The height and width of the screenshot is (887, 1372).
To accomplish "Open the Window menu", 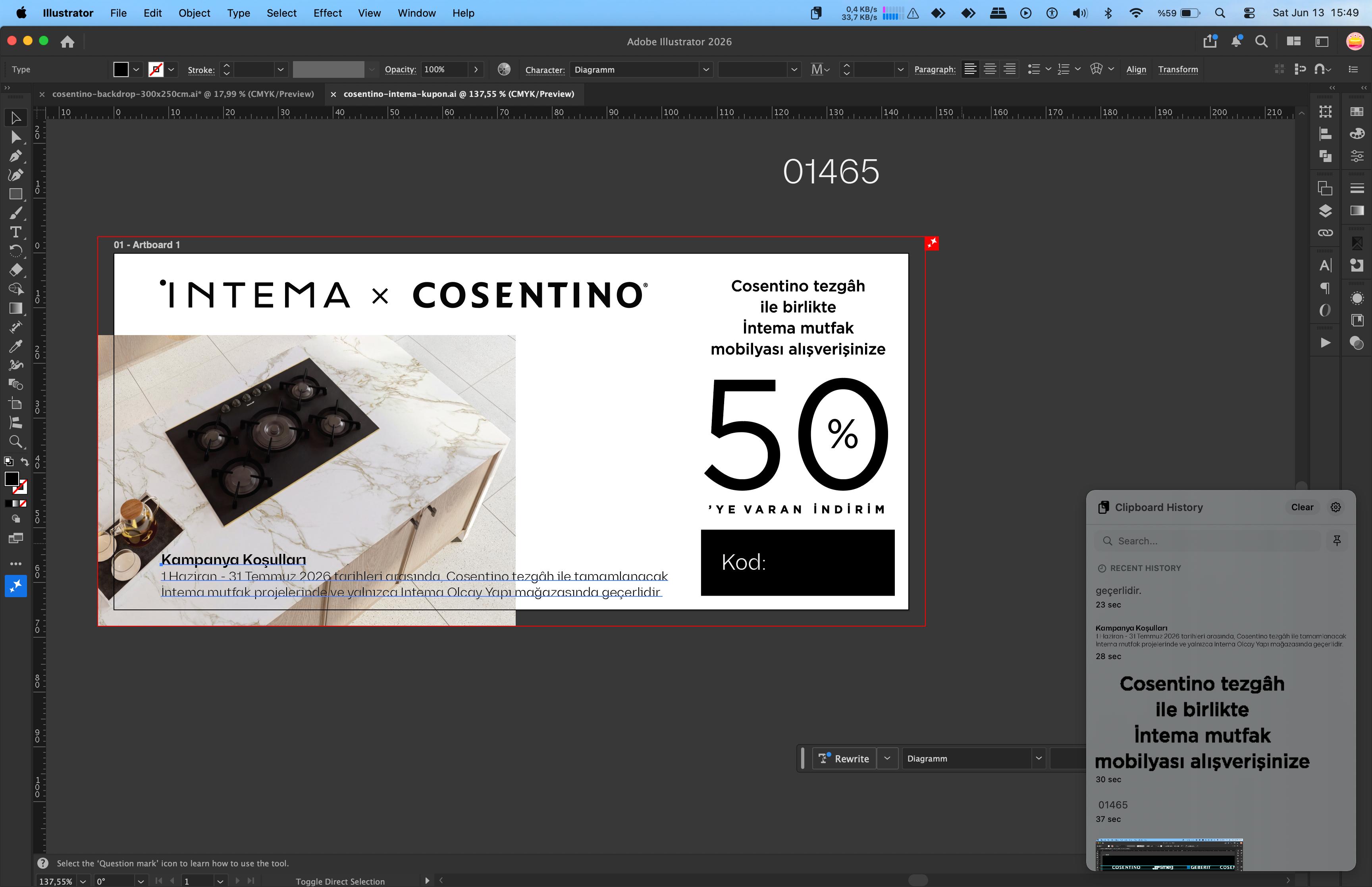I will click(416, 13).
